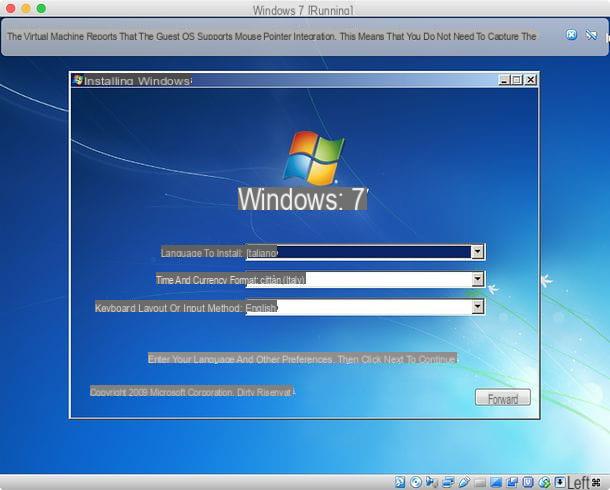Minimize the VirtualBox window with yellow button

pyautogui.click(x=26, y=8)
